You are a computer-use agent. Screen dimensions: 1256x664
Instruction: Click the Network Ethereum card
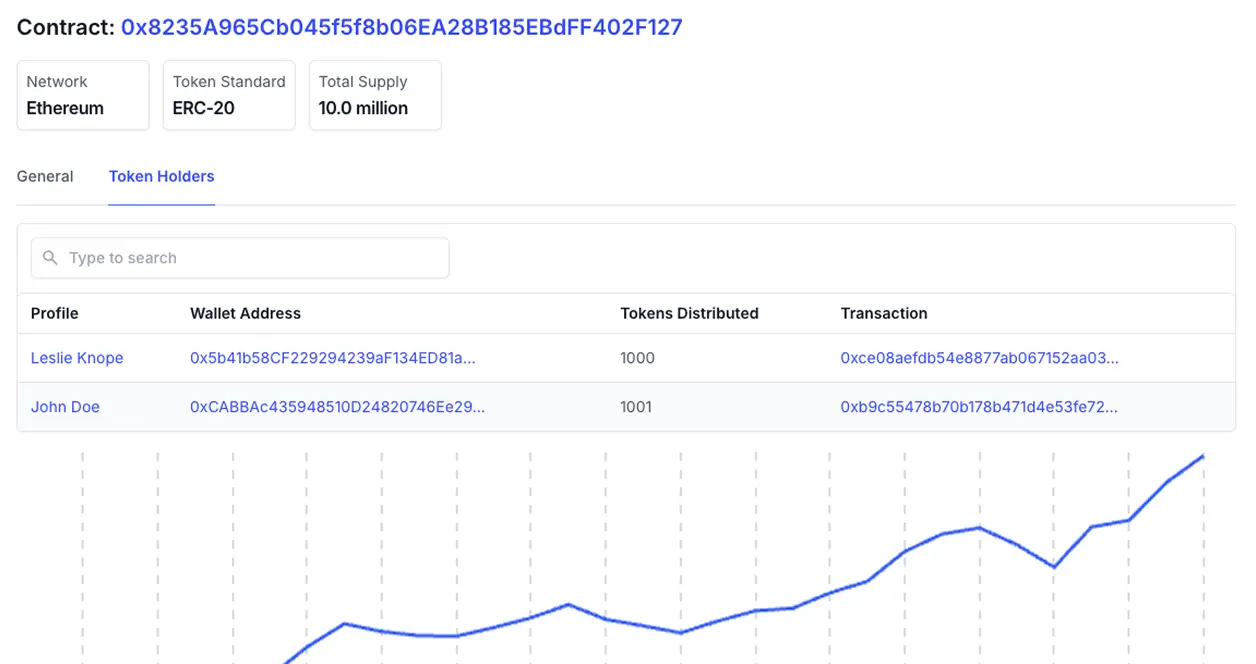(x=83, y=95)
